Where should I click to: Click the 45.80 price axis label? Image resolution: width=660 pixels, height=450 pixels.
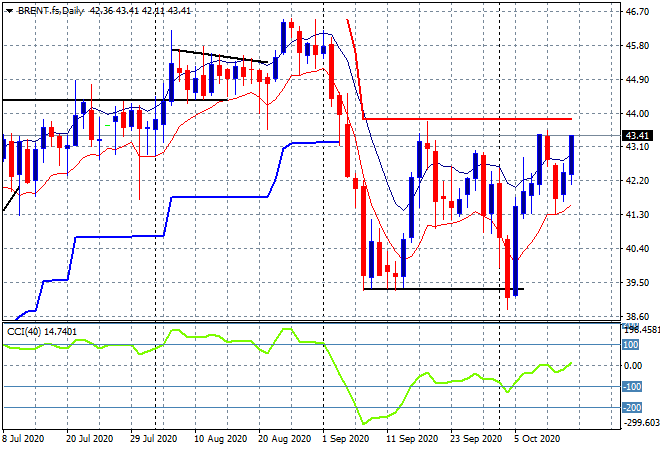point(637,45)
